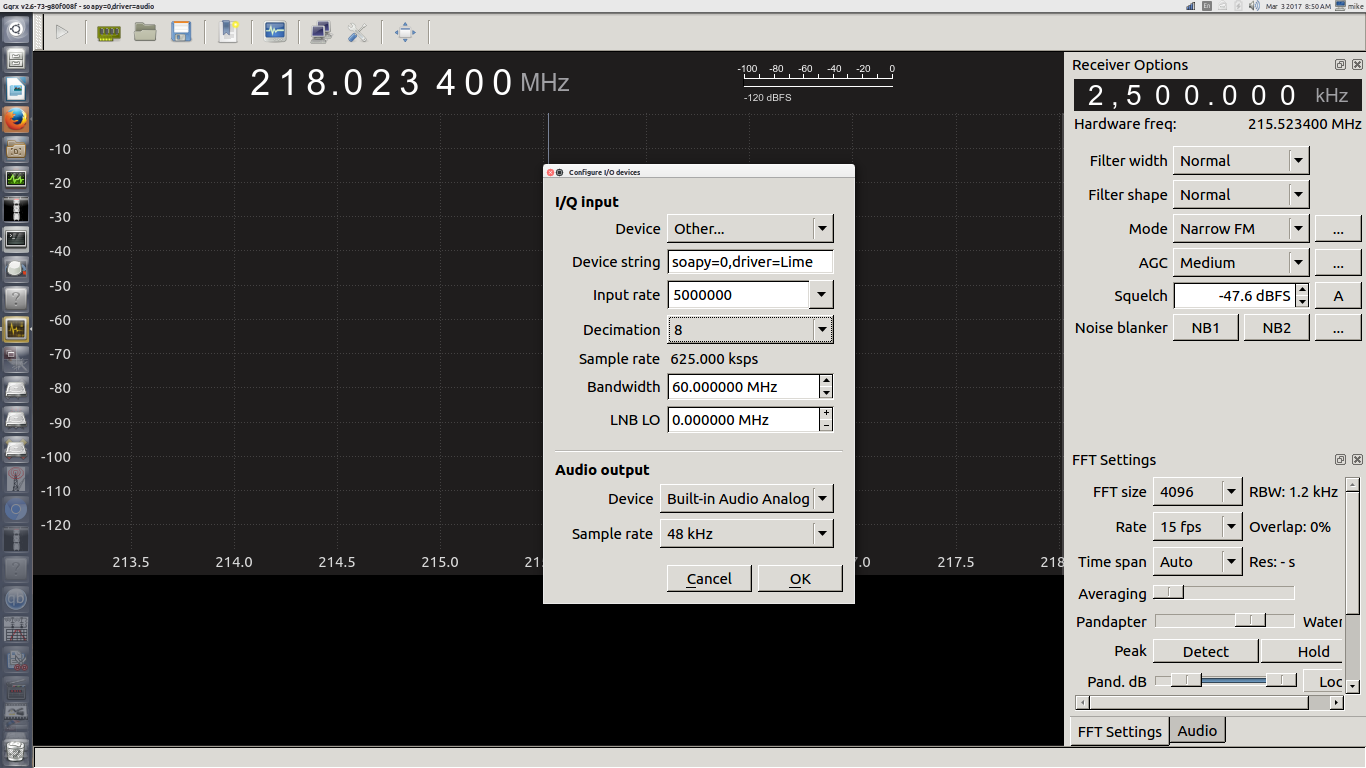The image size is (1366, 768).
Task: Click the receiver offset display 2,500.000 kHz
Action: click(x=1218, y=96)
